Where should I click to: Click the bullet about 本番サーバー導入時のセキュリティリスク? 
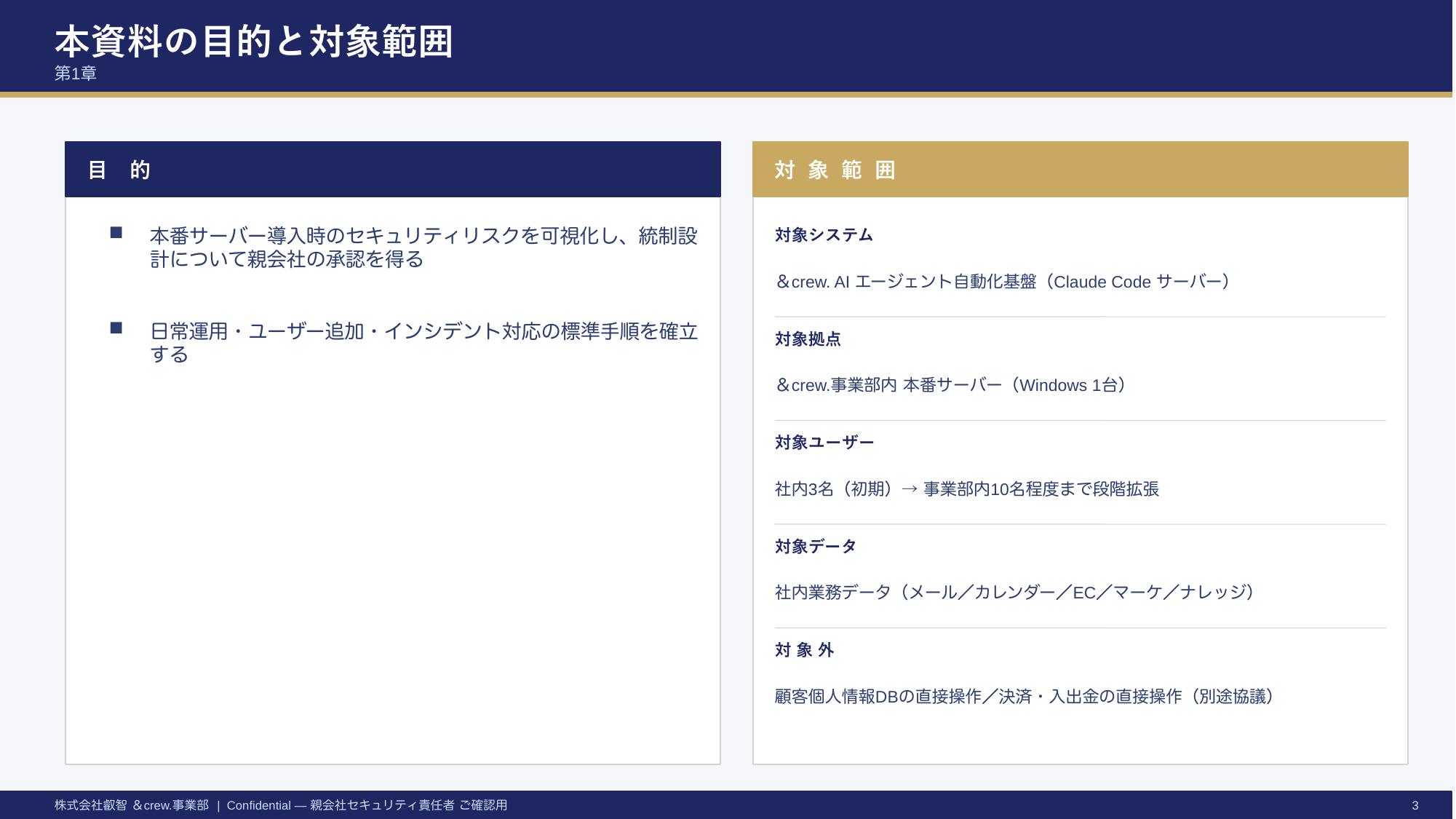click(x=423, y=248)
